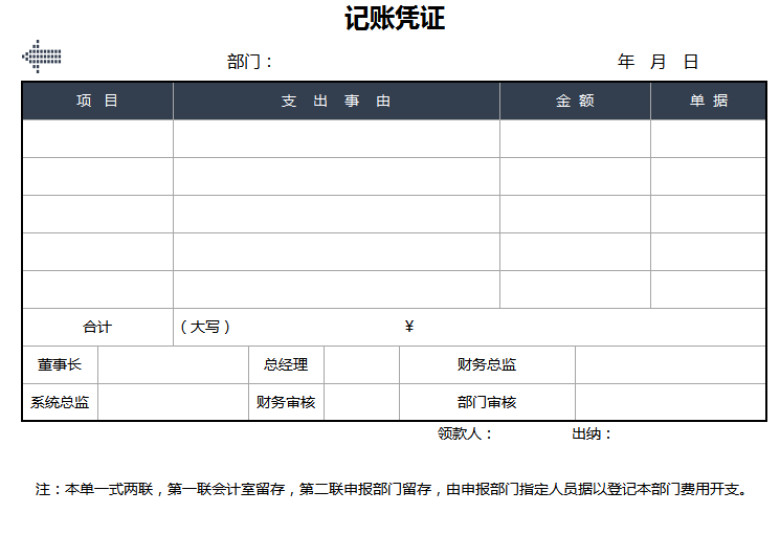Click the 月 date label
The height and width of the screenshot is (535, 780).
[658, 62]
